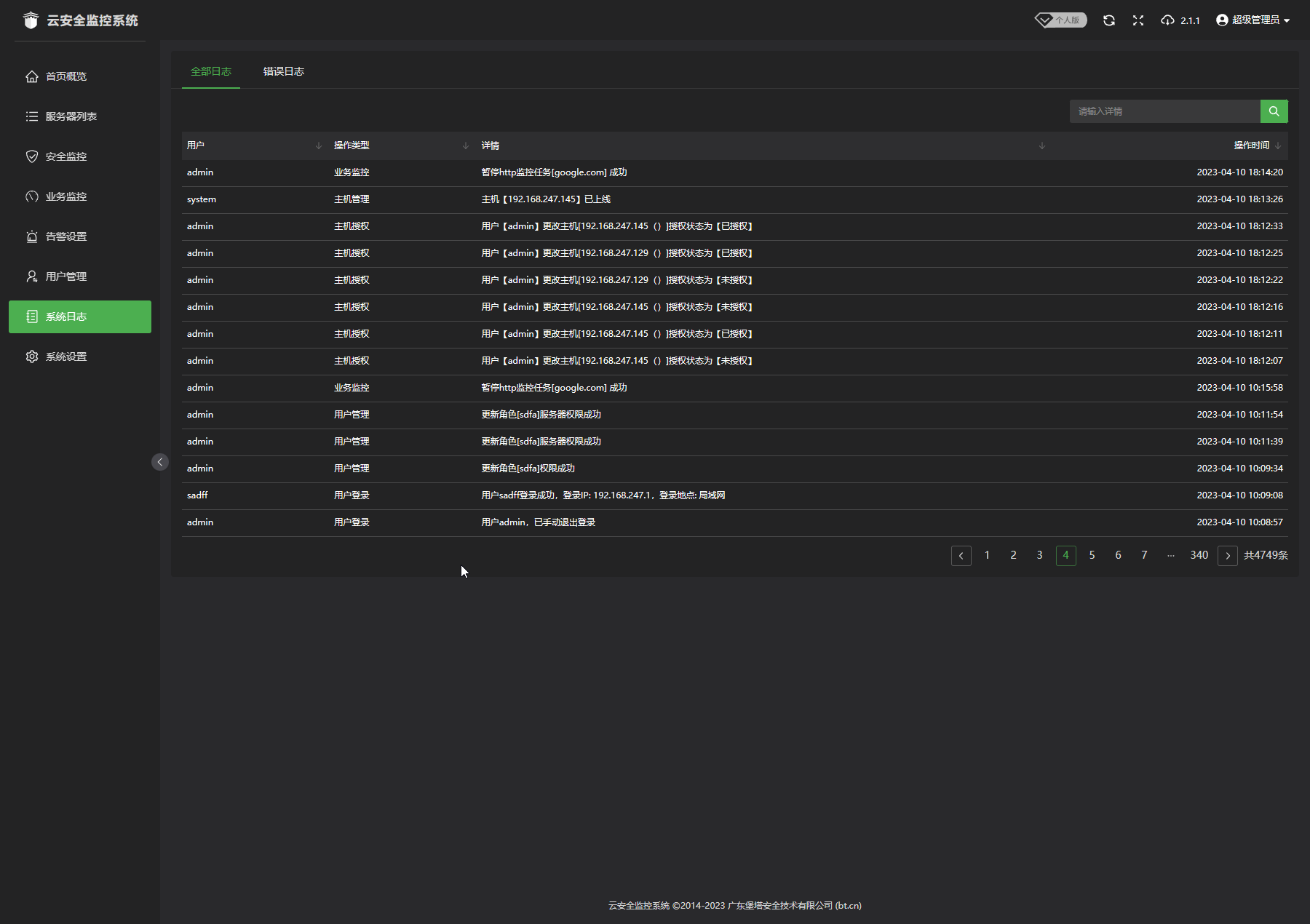
Task: Sort by the 用户 column arrow
Action: pos(318,146)
